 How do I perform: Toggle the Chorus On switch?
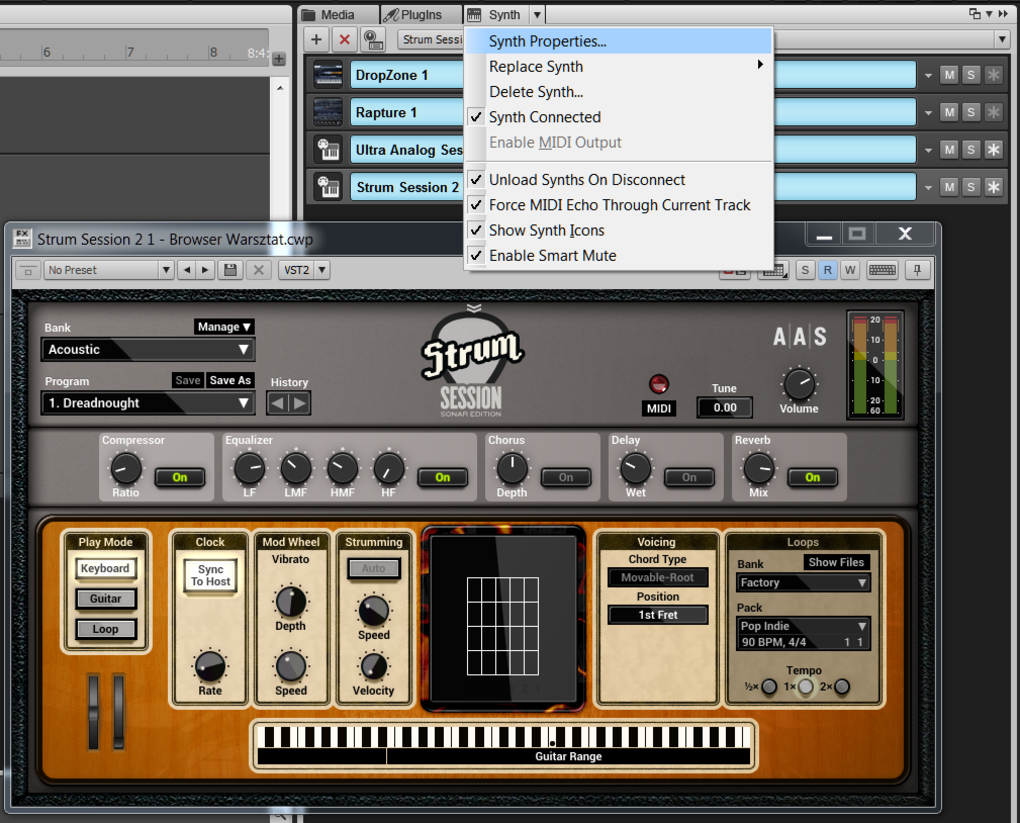[x=566, y=477]
